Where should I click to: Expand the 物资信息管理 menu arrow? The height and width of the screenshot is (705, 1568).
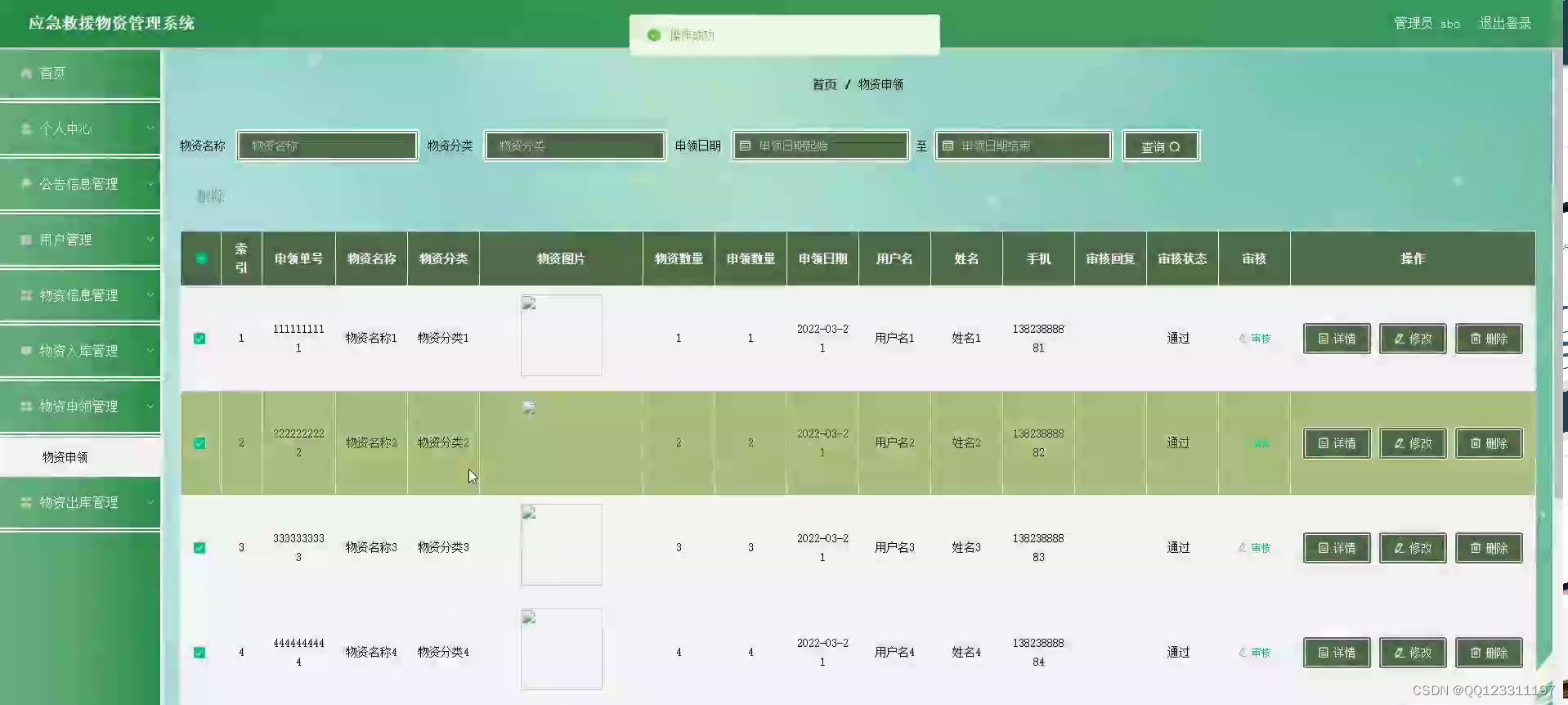click(x=150, y=295)
